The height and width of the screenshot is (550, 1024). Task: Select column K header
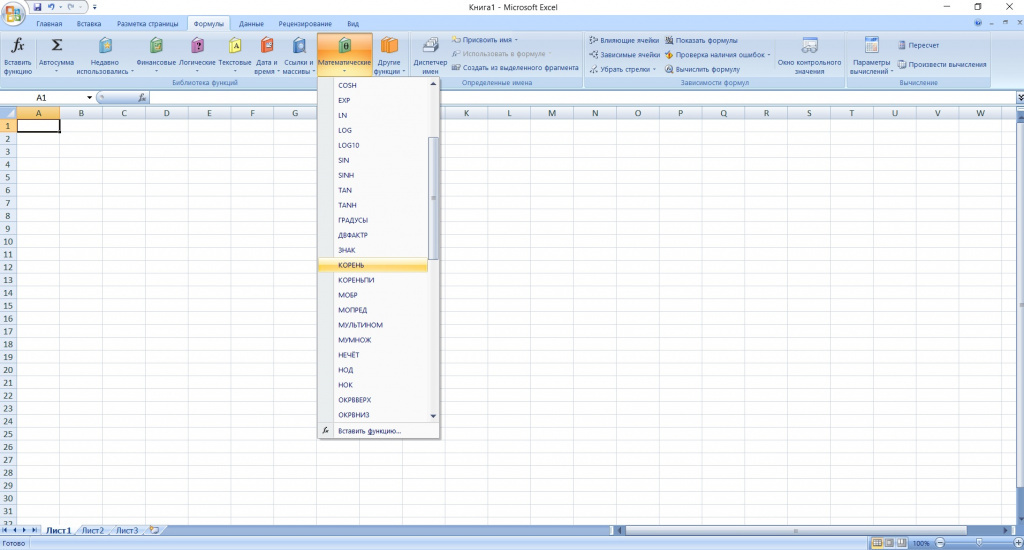pos(466,113)
